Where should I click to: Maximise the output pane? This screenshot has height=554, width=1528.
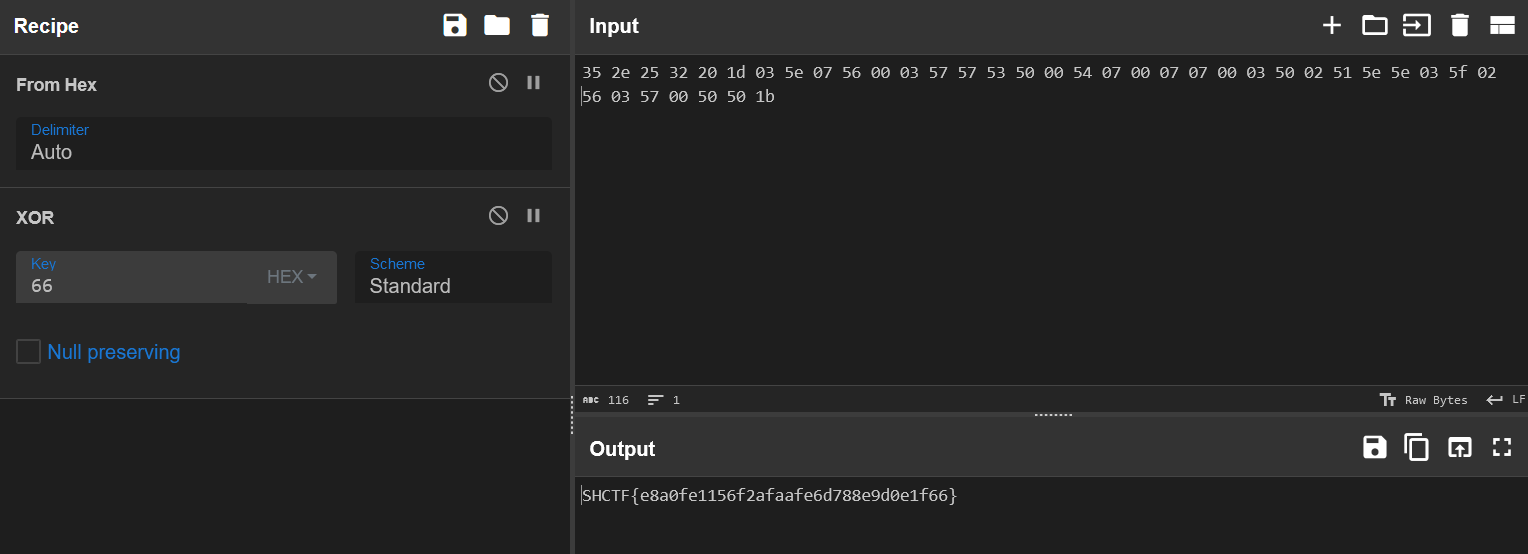click(1502, 447)
